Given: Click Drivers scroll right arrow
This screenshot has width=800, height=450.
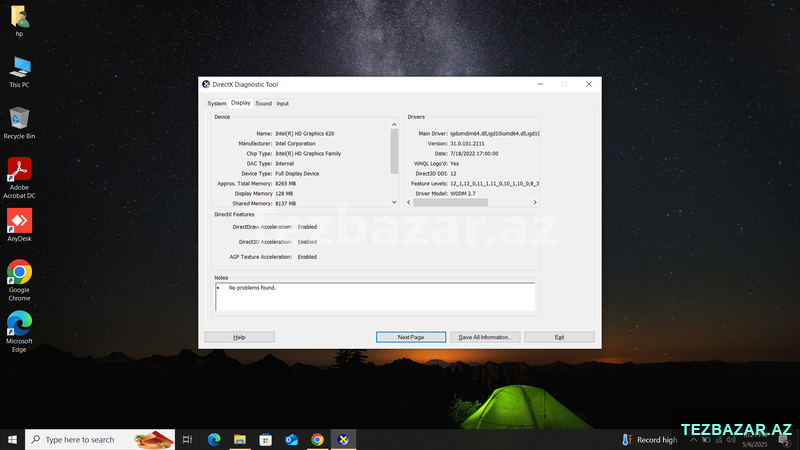Looking at the screenshot, I should (535, 203).
